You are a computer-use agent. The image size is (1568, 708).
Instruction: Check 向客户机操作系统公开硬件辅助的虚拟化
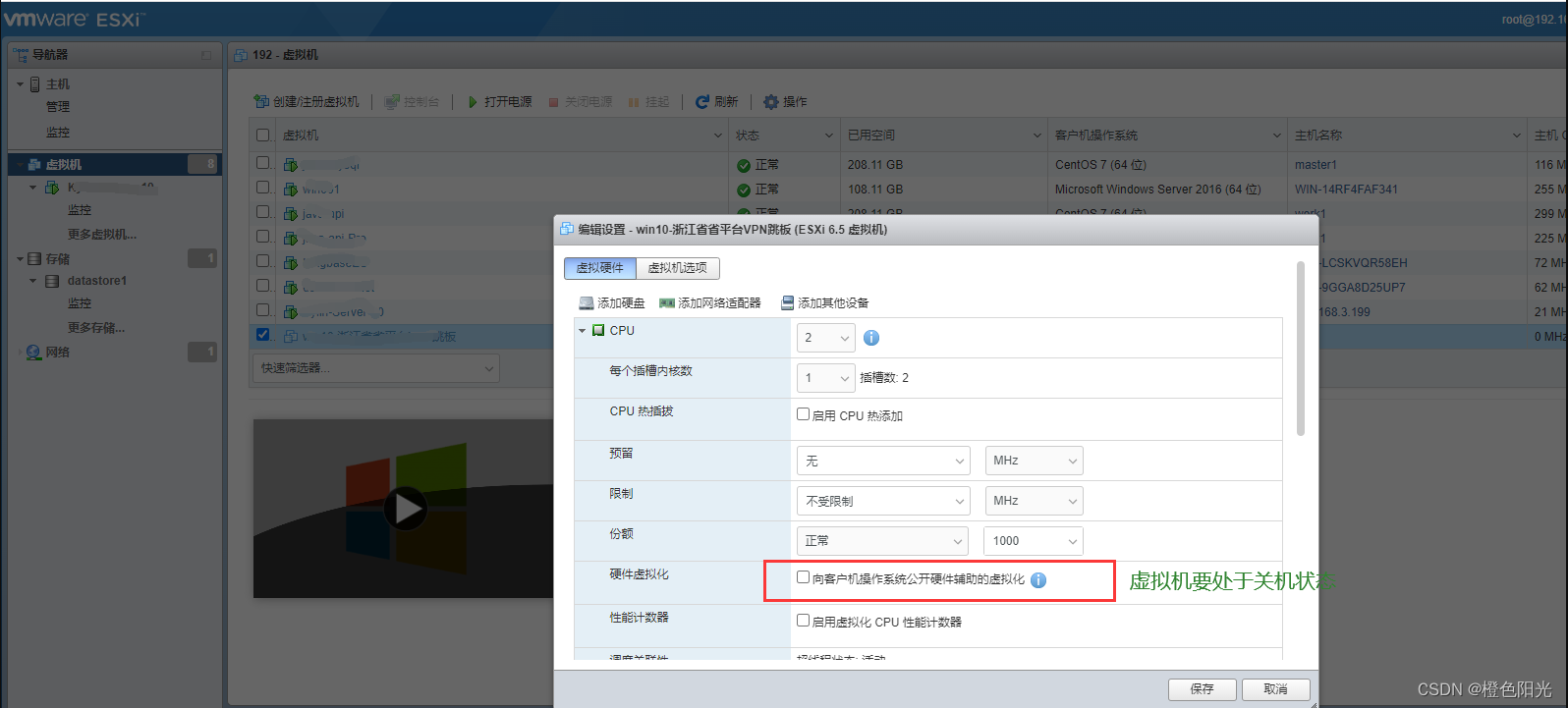(803, 577)
